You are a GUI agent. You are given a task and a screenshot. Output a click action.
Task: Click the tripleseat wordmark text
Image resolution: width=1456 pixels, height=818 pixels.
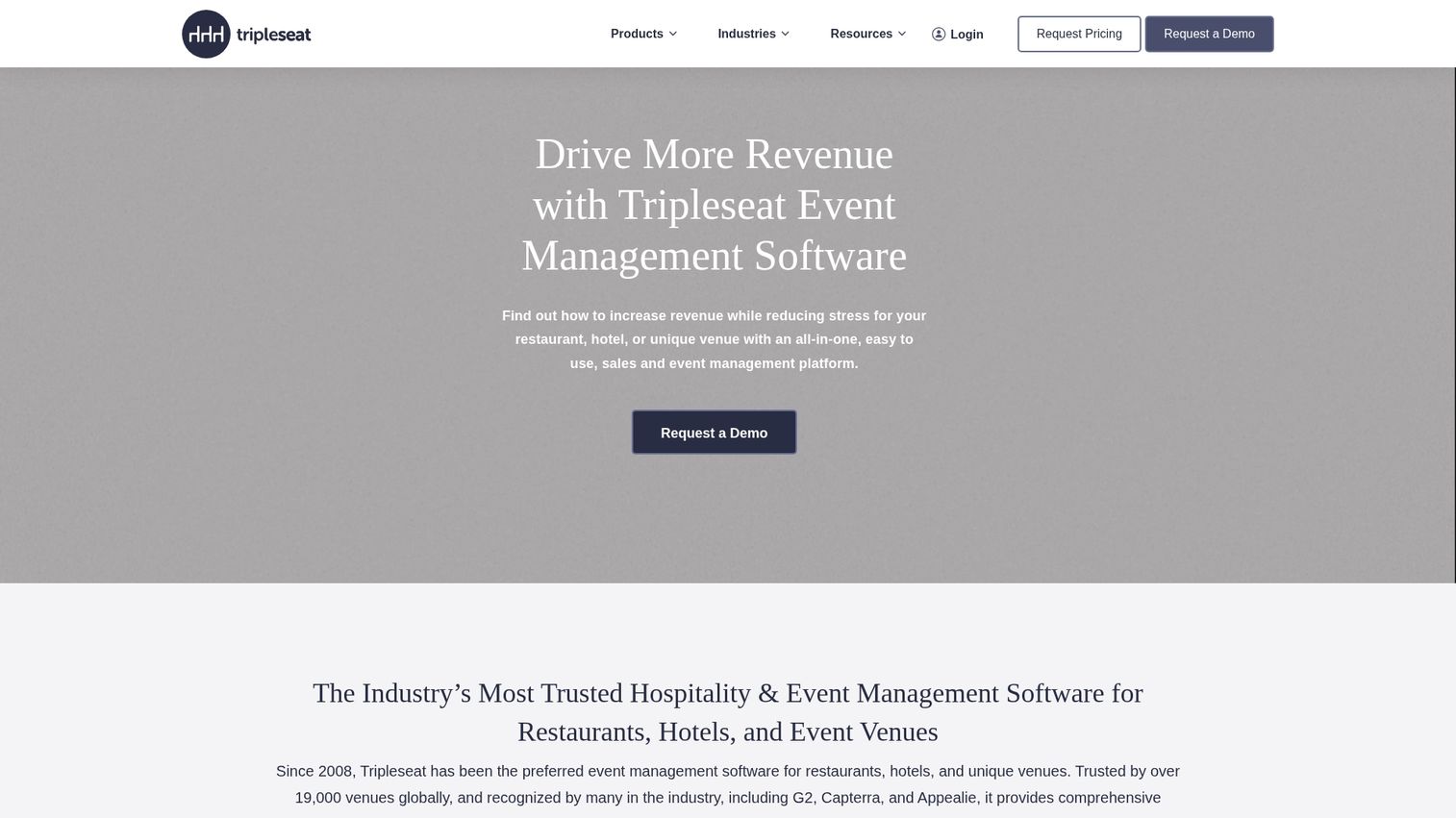[x=273, y=35]
